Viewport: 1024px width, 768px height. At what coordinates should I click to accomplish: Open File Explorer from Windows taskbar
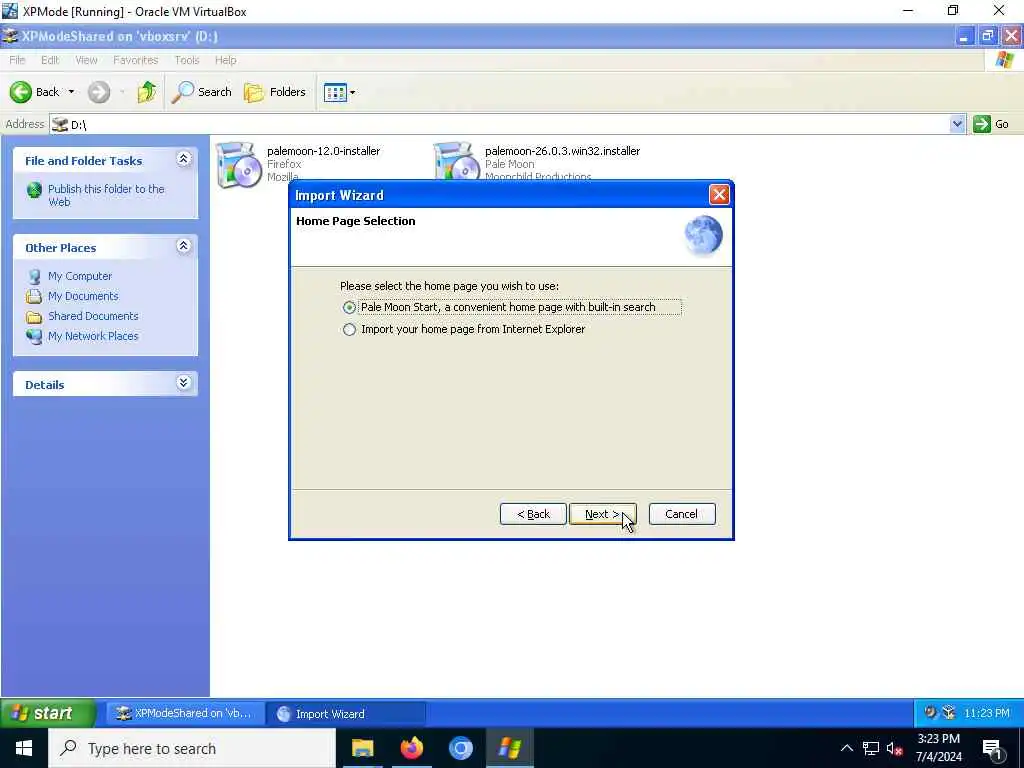pos(362,748)
